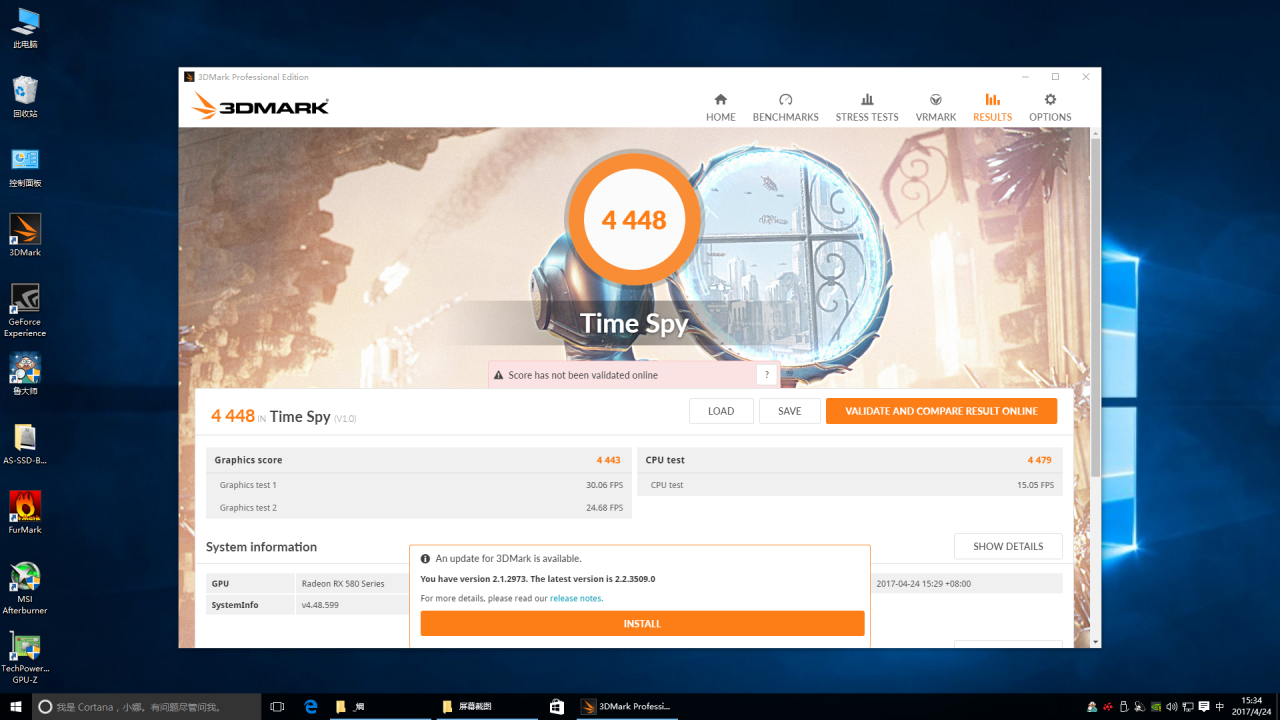The width and height of the screenshot is (1280, 720).
Task: Click VALIDATE AND COMPARE RESULT ONLINE
Action: click(941, 411)
